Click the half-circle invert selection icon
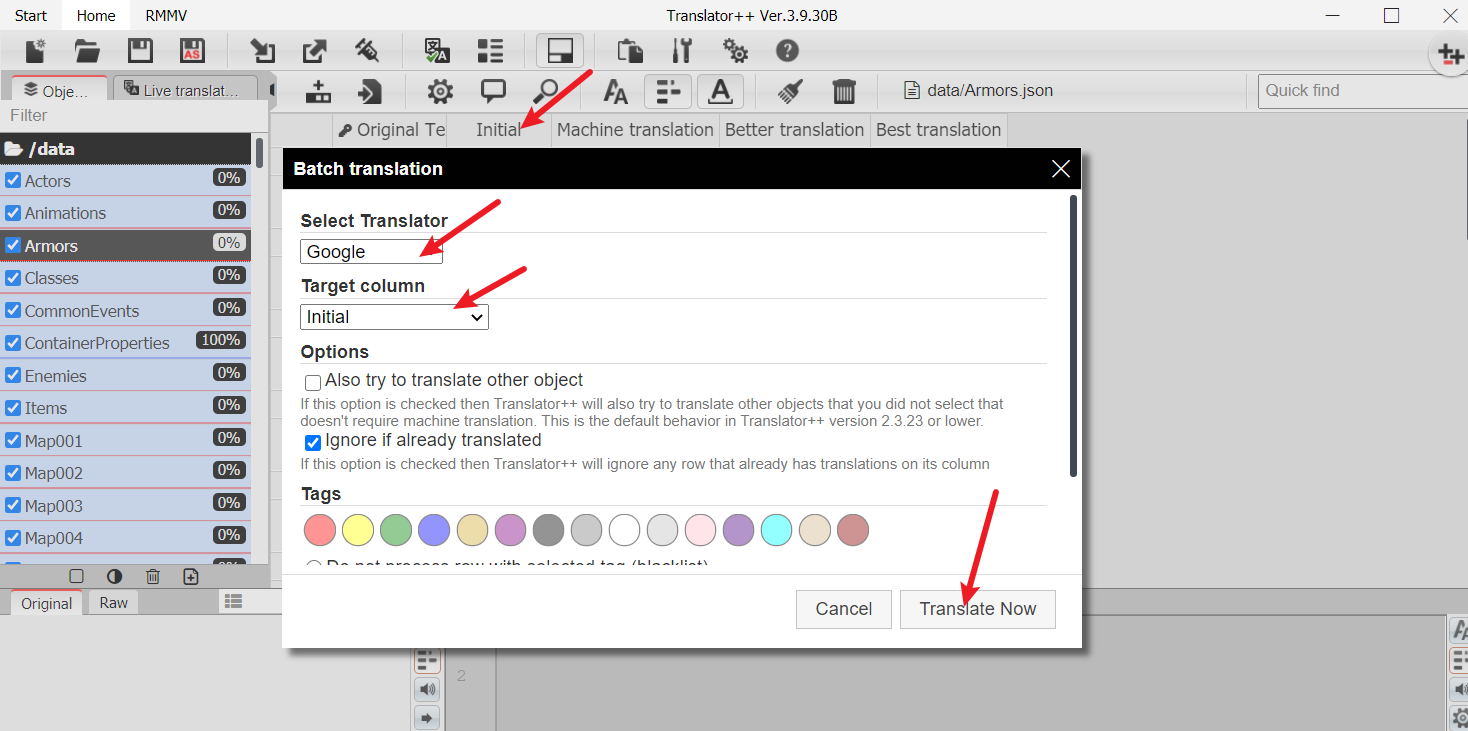 coord(114,576)
